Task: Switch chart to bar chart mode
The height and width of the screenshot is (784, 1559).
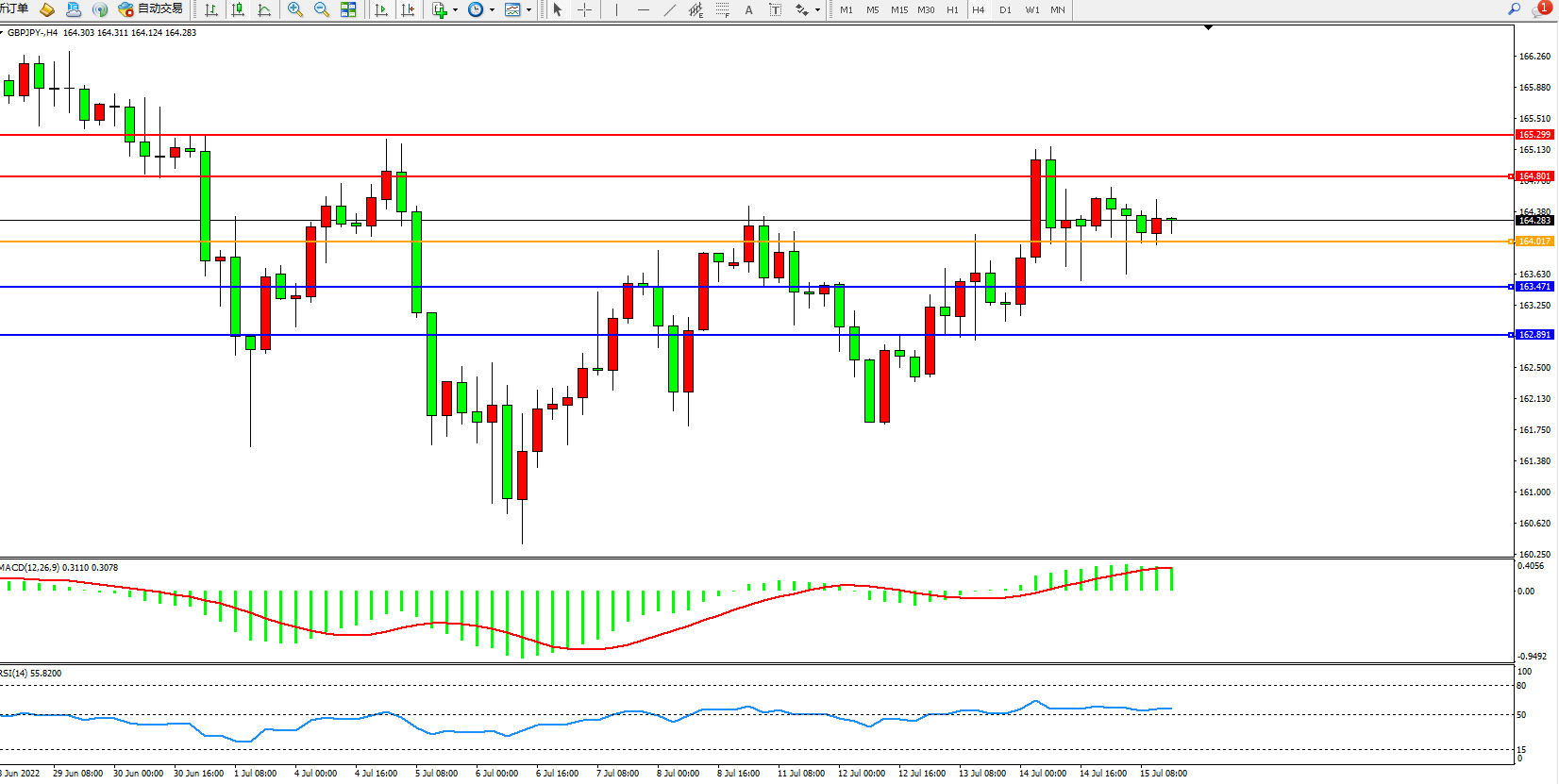Action: pyautogui.click(x=211, y=9)
